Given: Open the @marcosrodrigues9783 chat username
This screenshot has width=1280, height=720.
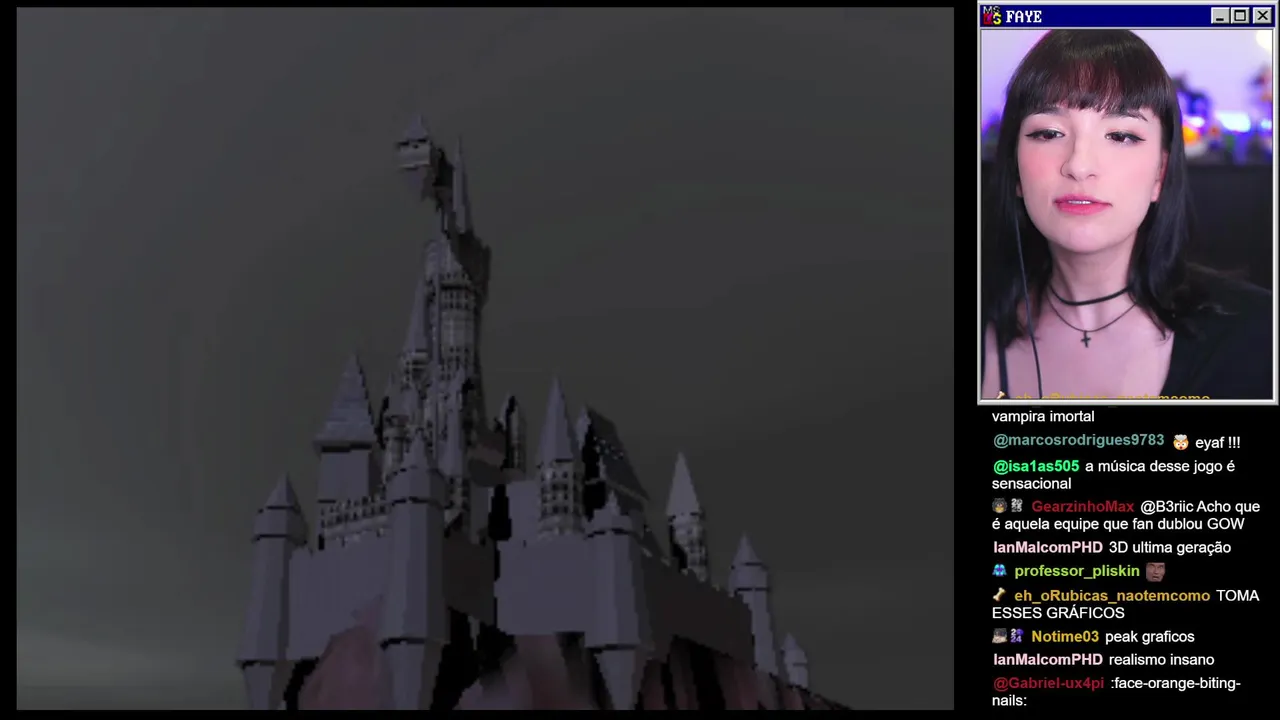Looking at the screenshot, I should tap(1078, 440).
